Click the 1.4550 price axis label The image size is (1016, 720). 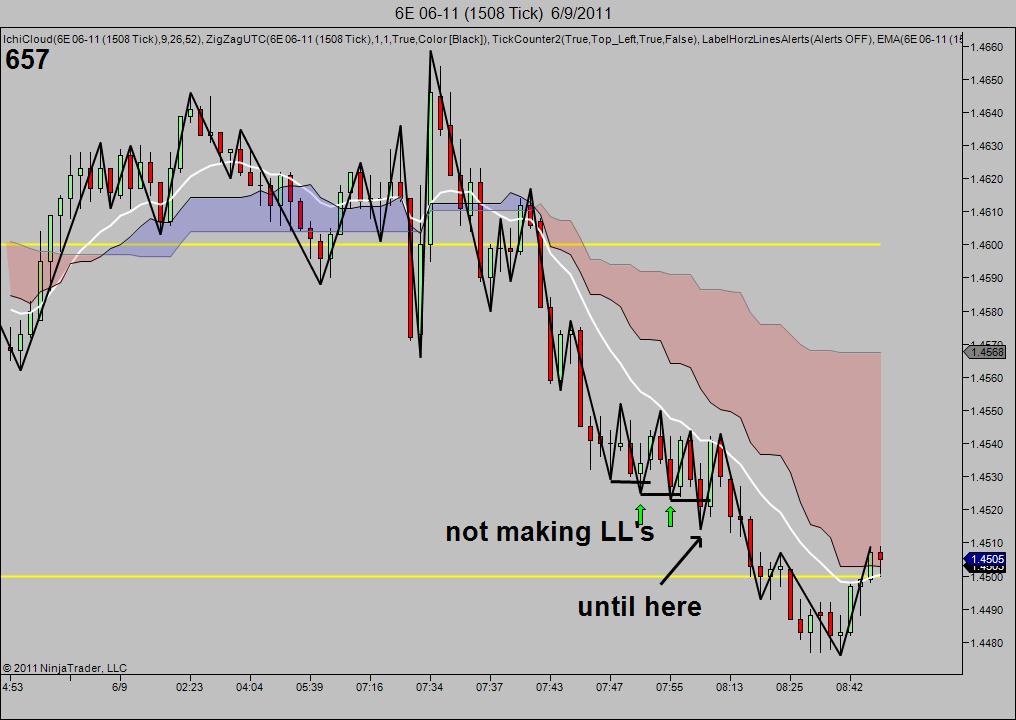(986, 411)
